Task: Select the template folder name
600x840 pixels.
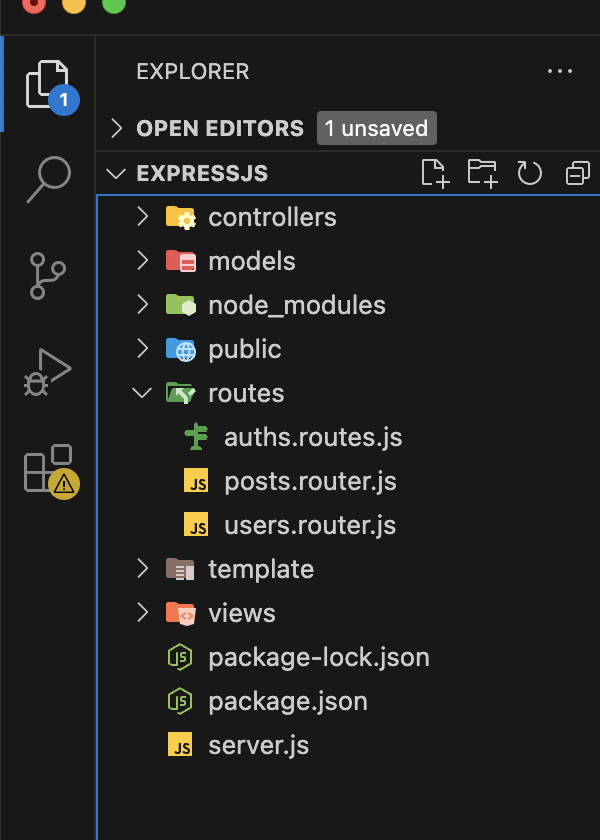Action: coord(261,569)
